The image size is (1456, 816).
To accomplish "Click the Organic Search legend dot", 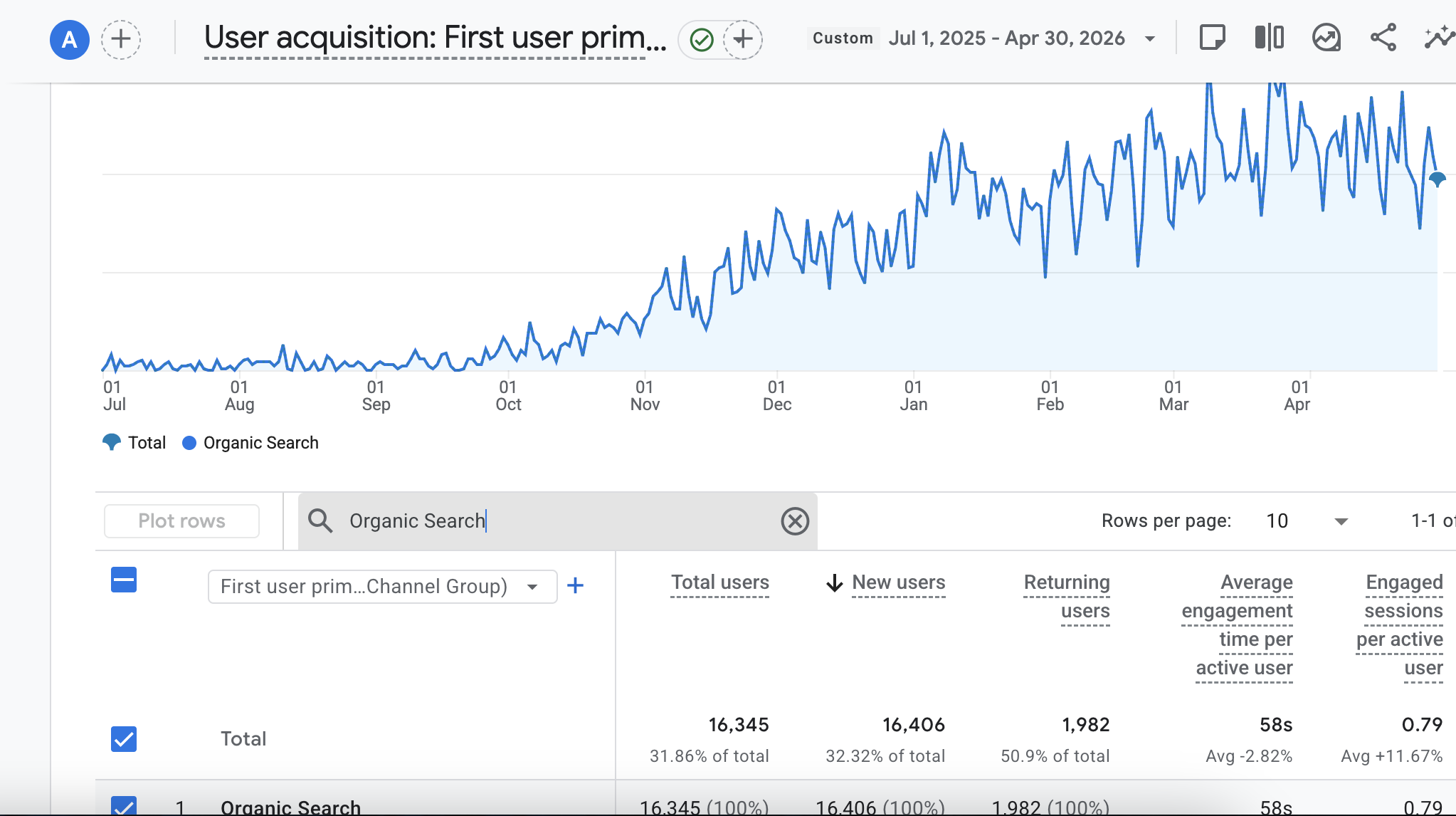I will click(x=189, y=443).
